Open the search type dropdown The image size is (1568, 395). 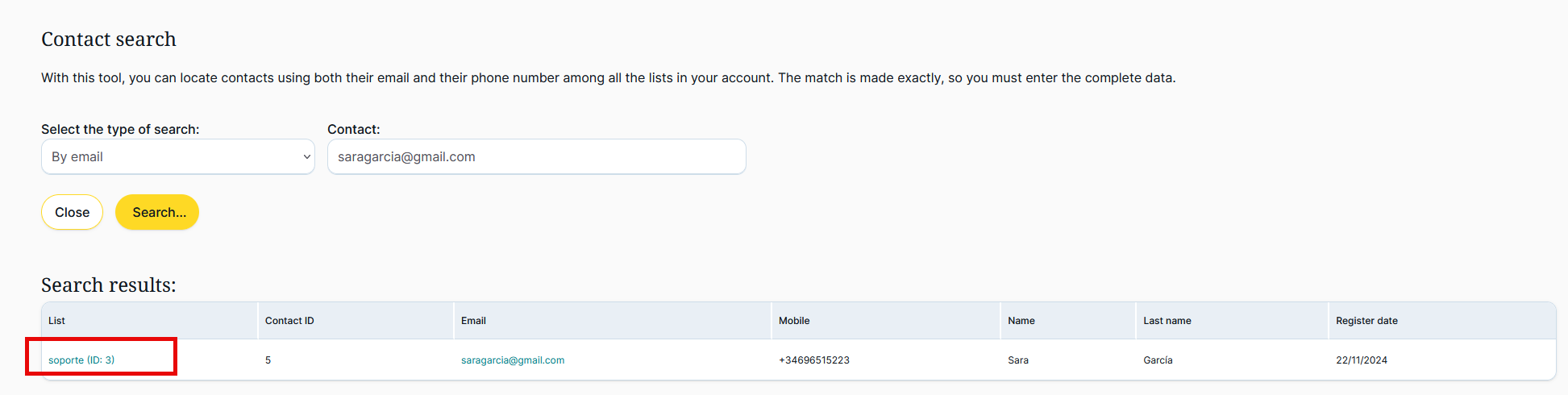click(x=177, y=157)
